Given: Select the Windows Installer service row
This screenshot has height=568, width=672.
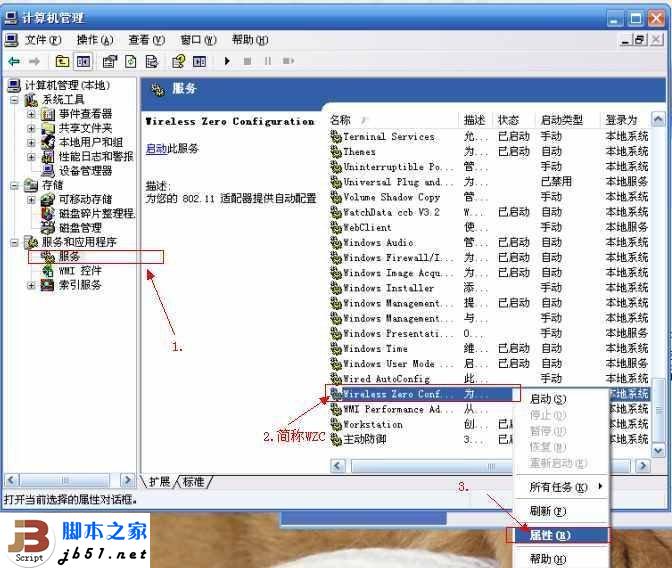Looking at the screenshot, I should [x=489, y=288].
